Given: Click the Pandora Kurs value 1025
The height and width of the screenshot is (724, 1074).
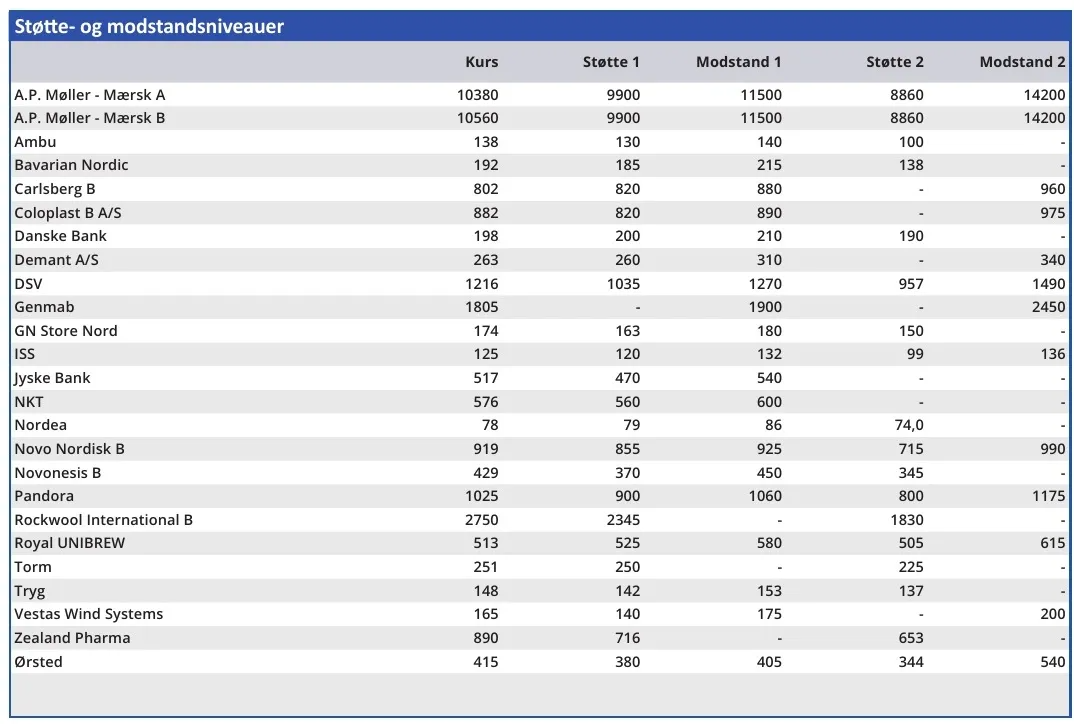Looking at the screenshot, I should [479, 496].
